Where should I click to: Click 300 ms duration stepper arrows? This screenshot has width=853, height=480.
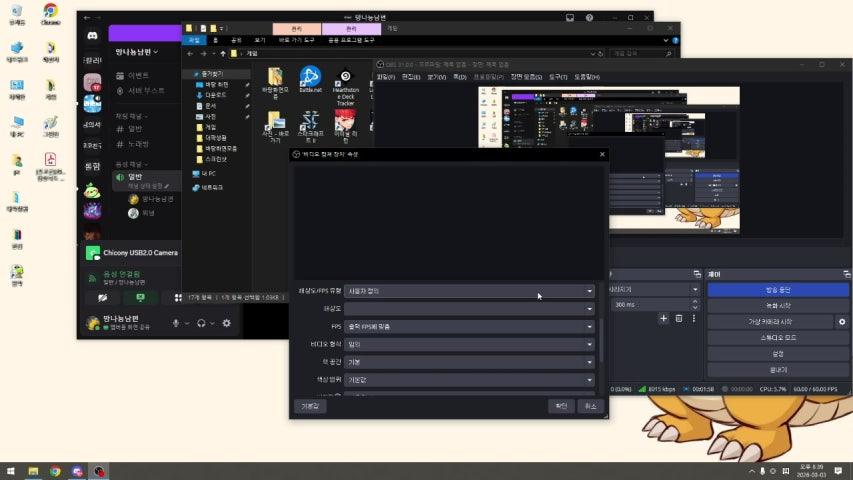tap(695, 305)
